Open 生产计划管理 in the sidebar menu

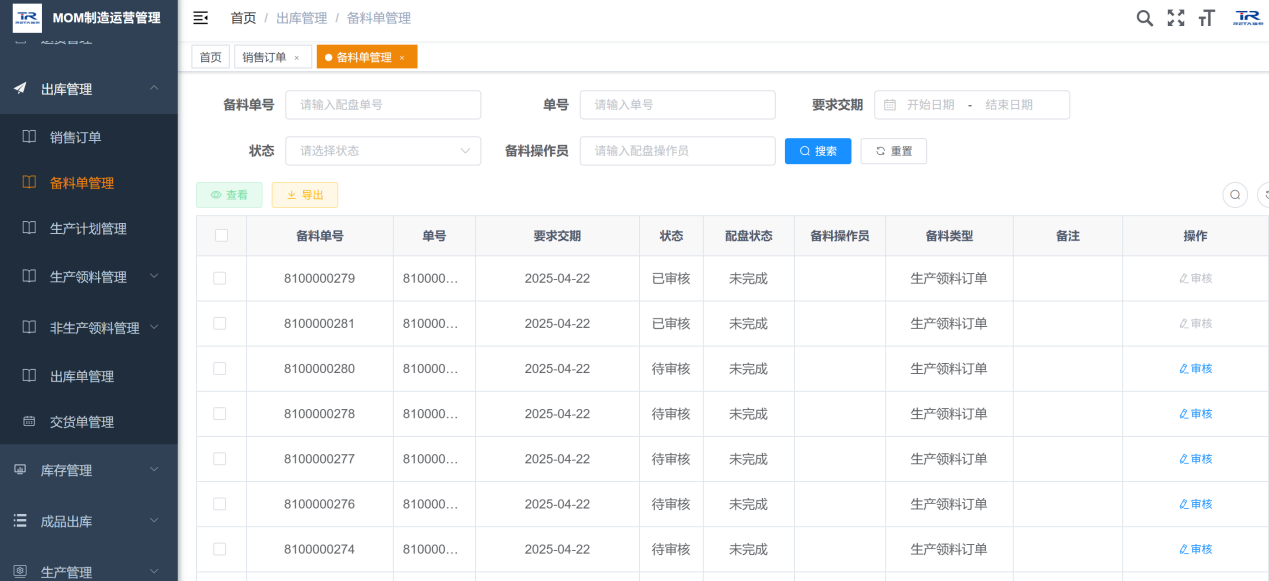click(x=88, y=228)
